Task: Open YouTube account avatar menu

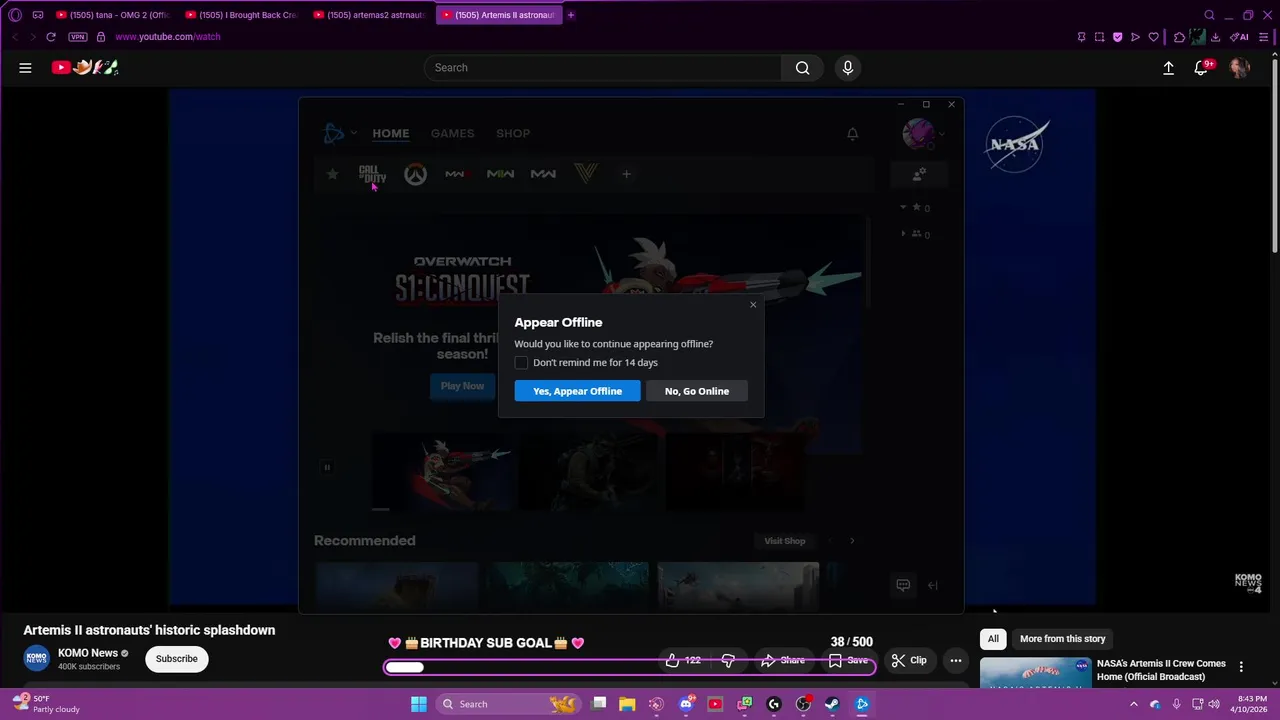Action: pos(1240,68)
